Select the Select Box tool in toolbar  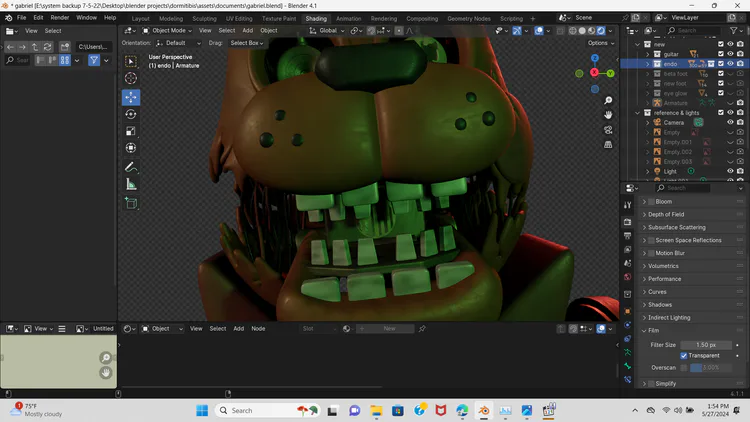(131, 61)
